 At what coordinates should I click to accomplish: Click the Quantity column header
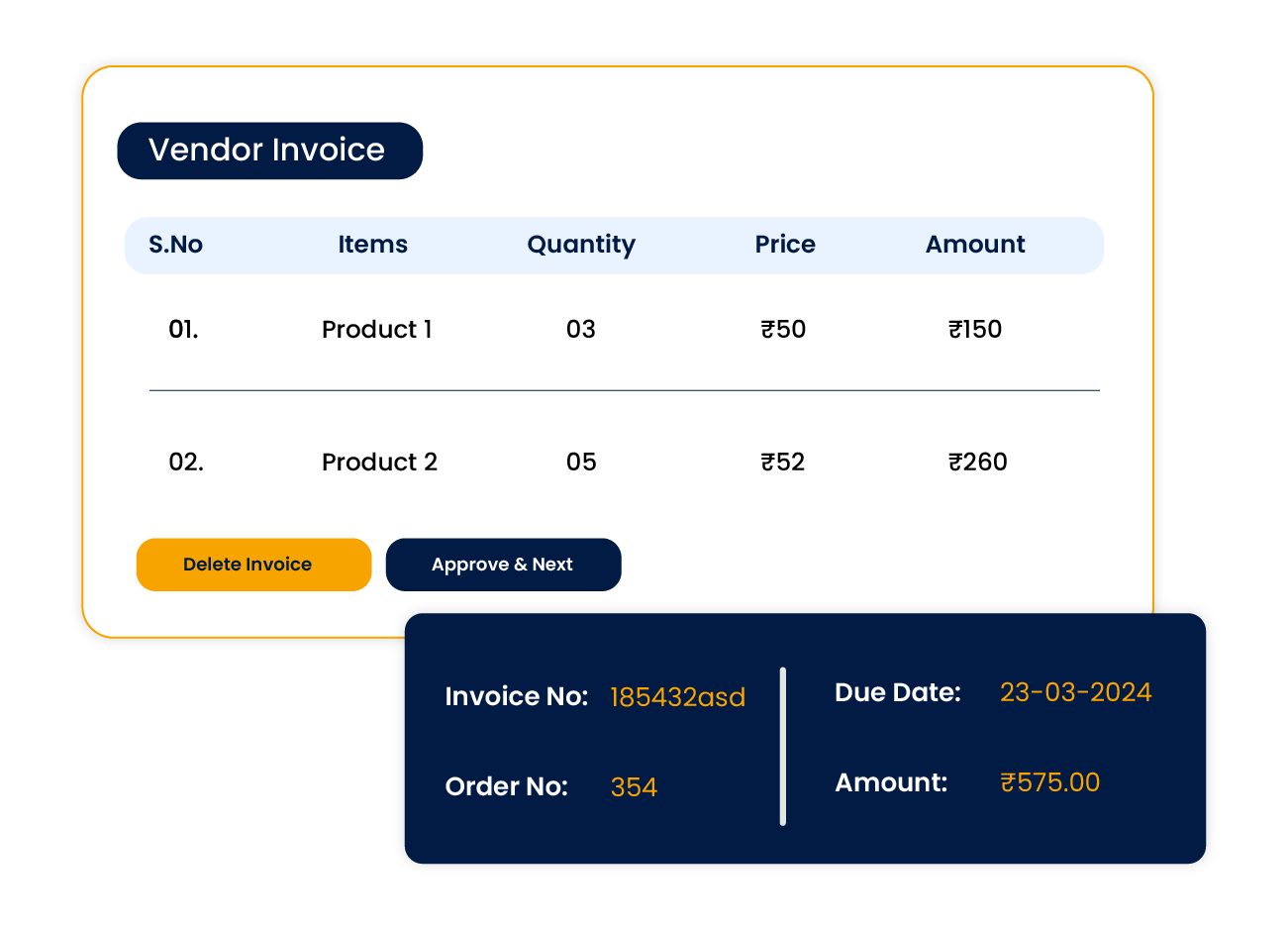click(x=581, y=245)
